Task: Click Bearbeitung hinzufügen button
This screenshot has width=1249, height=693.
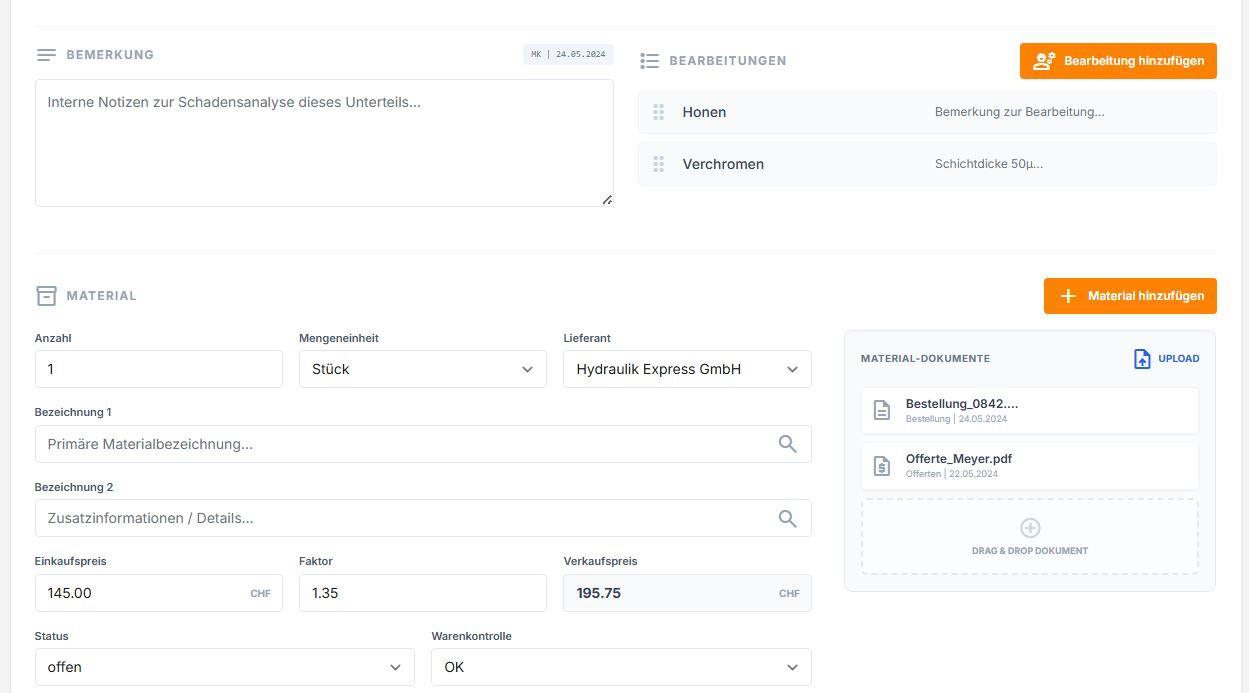Action: pos(1118,61)
